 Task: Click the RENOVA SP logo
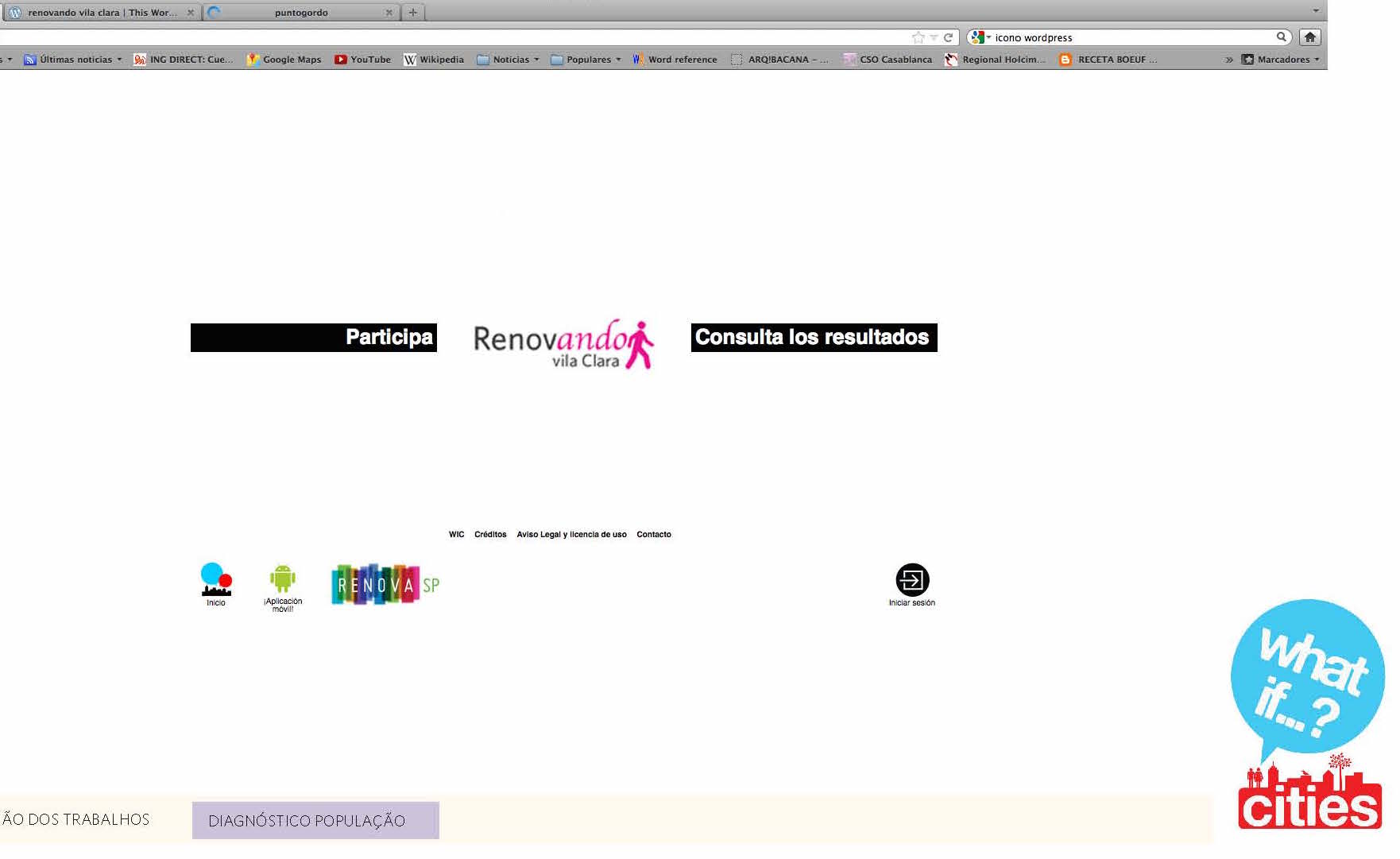pyautogui.click(x=385, y=585)
